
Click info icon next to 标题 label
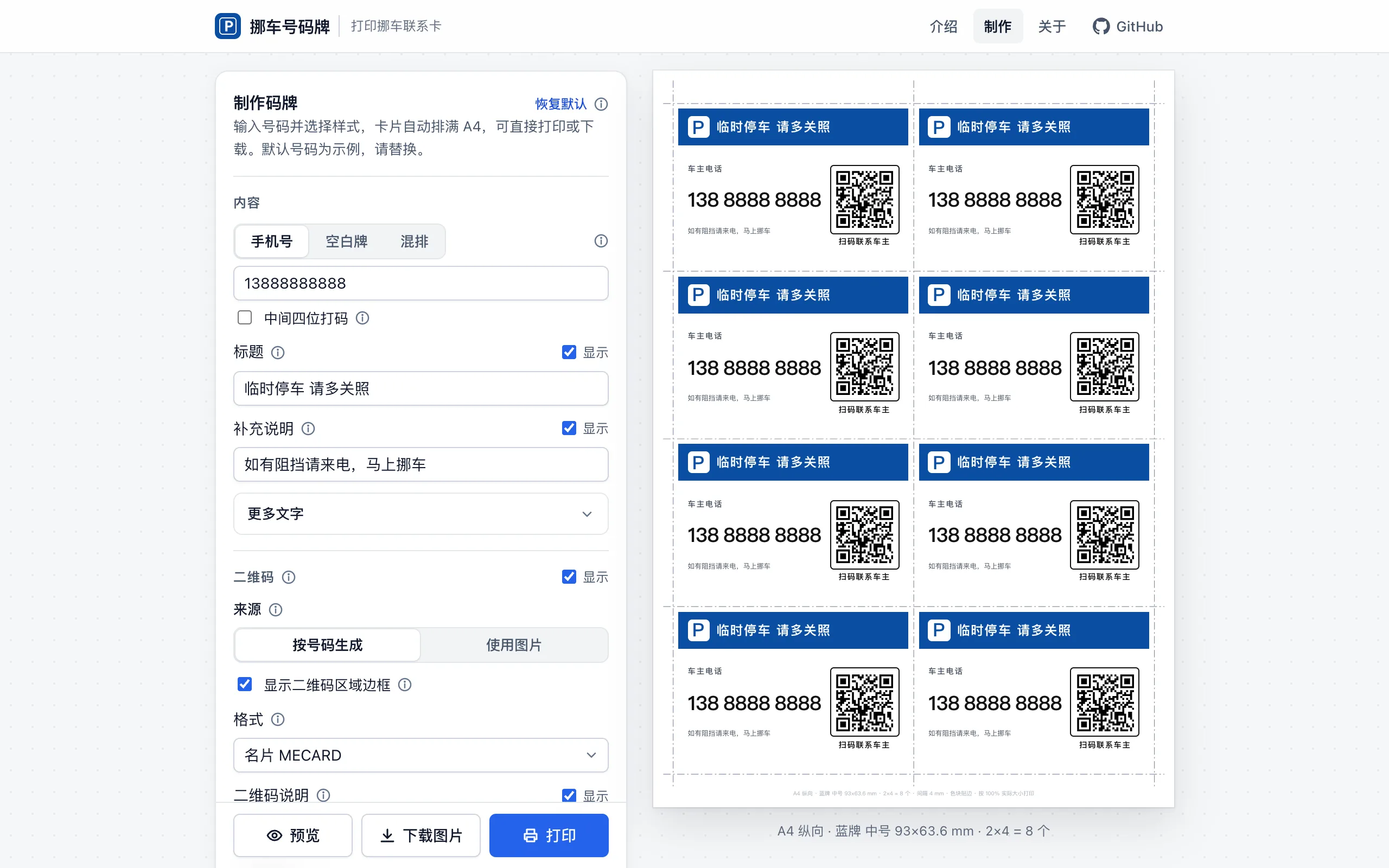click(x=278, y=353)
